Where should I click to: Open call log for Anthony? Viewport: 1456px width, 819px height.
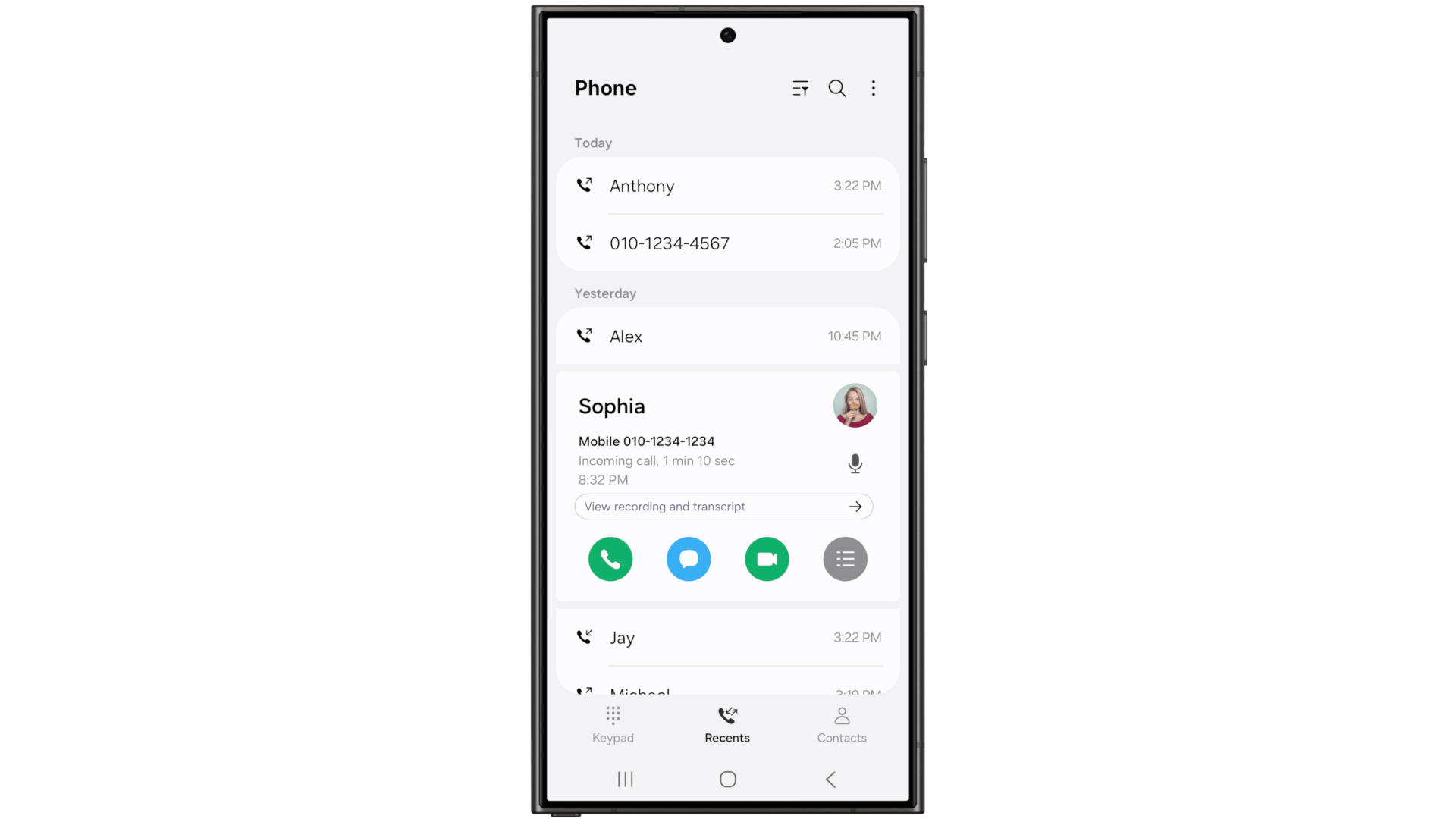click(727, 185)
